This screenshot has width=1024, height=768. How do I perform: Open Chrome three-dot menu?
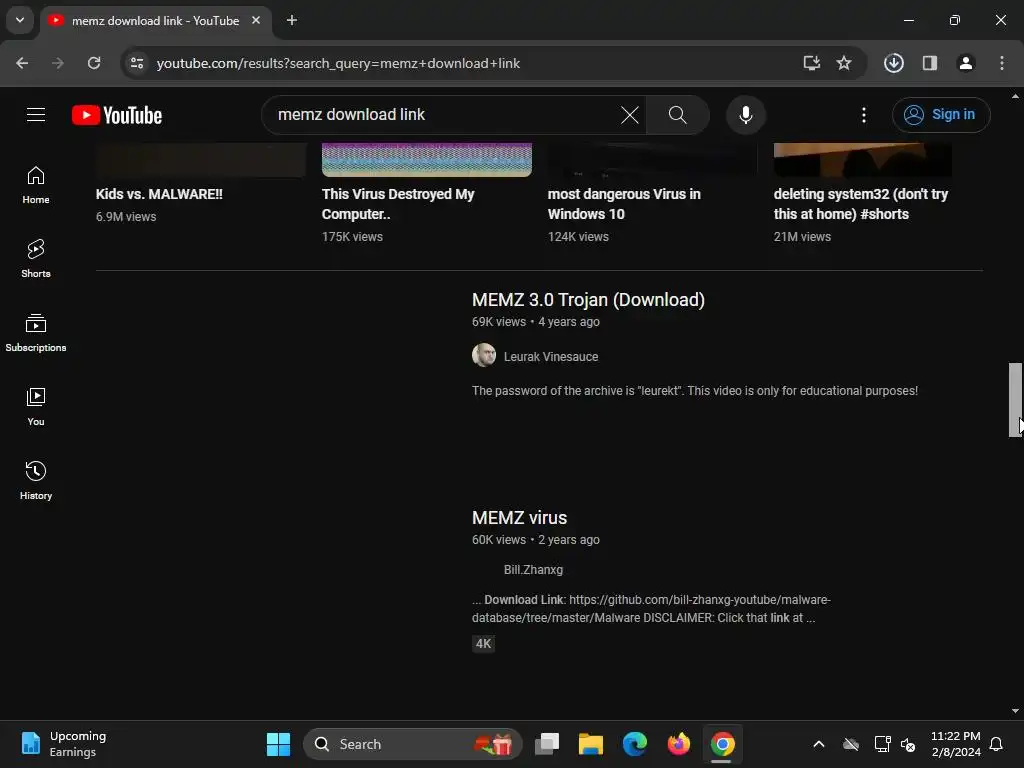[1001, 63]
